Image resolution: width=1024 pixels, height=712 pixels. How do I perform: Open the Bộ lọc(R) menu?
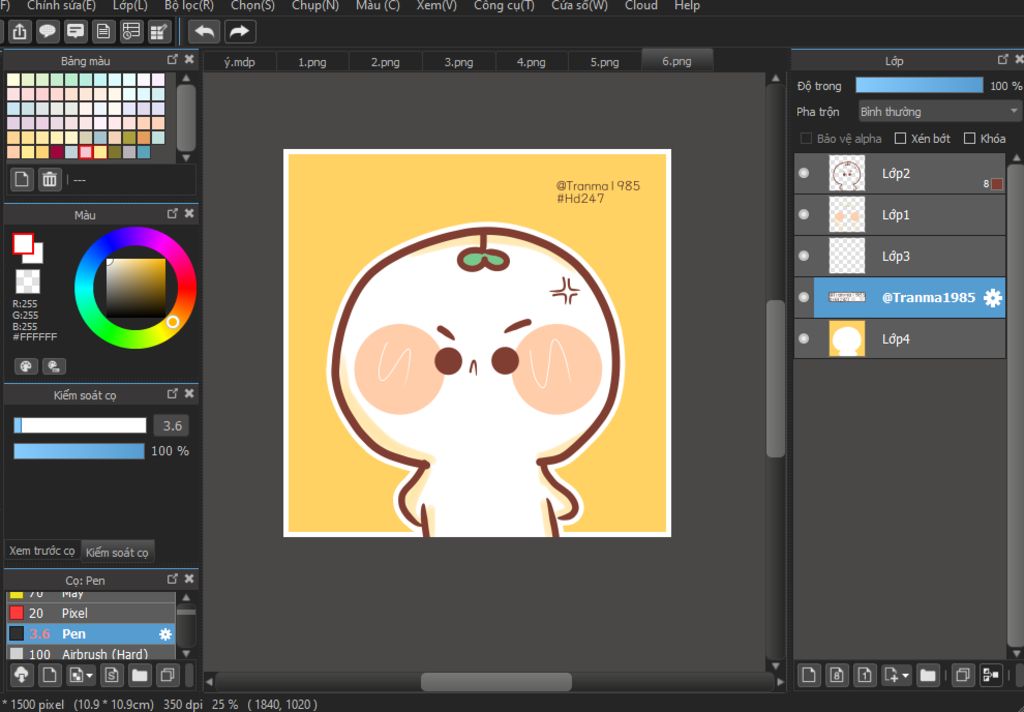(189, 6)
